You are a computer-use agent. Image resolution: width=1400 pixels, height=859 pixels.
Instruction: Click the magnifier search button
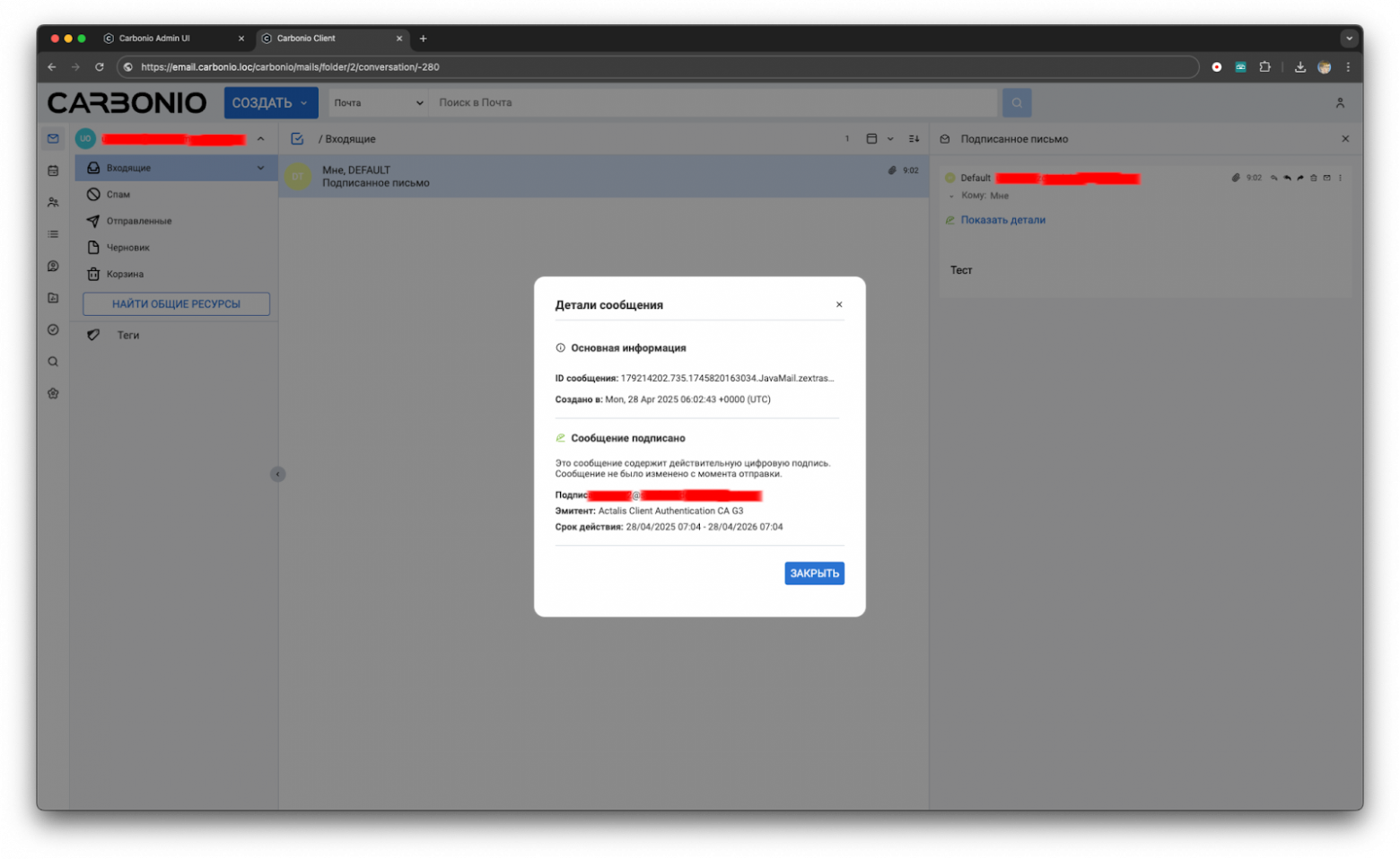point(1017,103)
